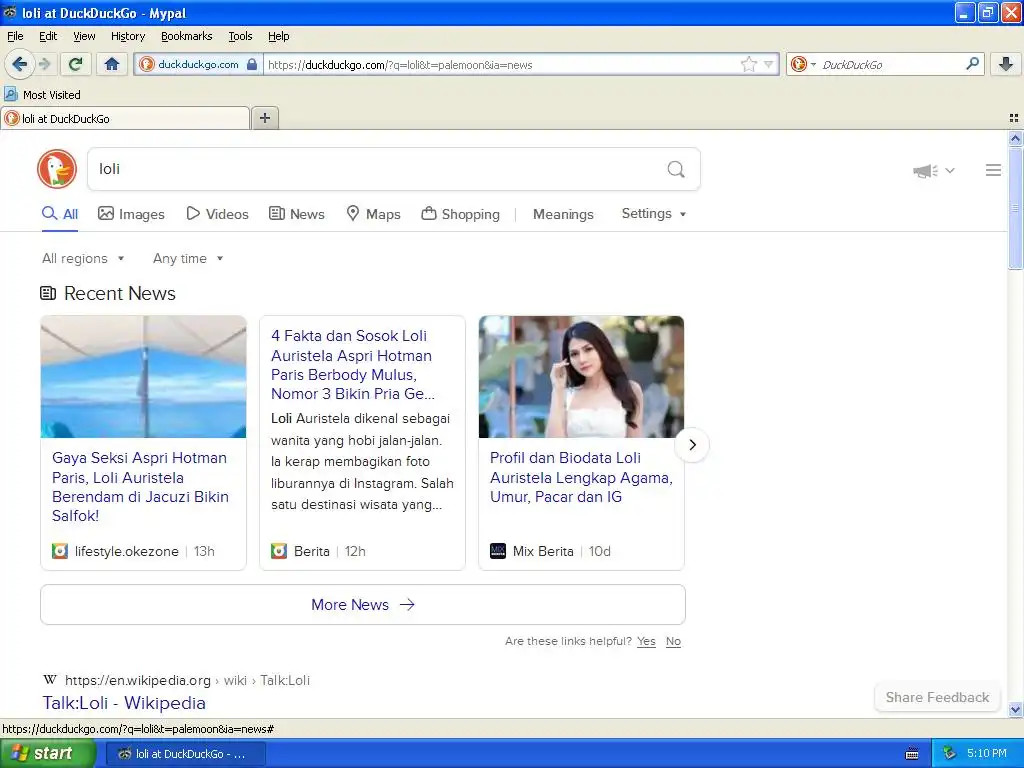The width and height of the screenshot is (1024, 768).
Task: Click the Wikipedia W favicon
Action: click(50, 680)
